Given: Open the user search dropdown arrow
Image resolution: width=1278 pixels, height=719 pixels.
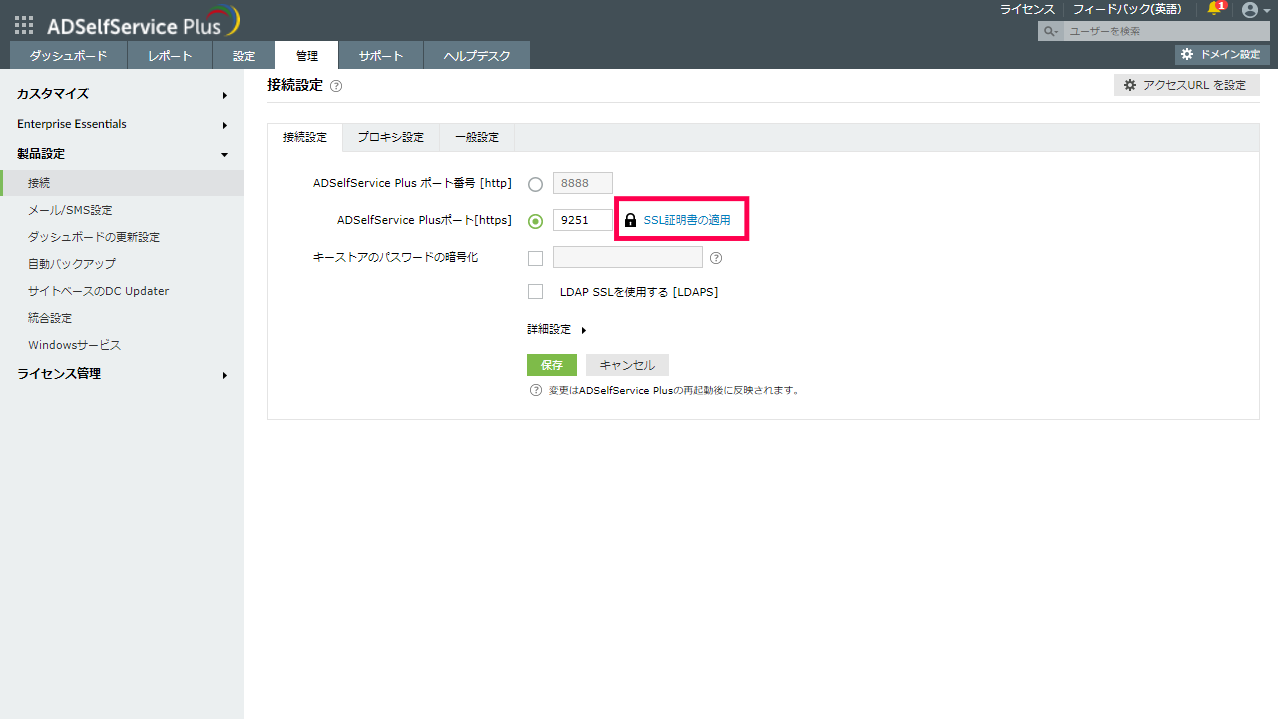Looking at the screenshot, I should (x=1050, y=32).
